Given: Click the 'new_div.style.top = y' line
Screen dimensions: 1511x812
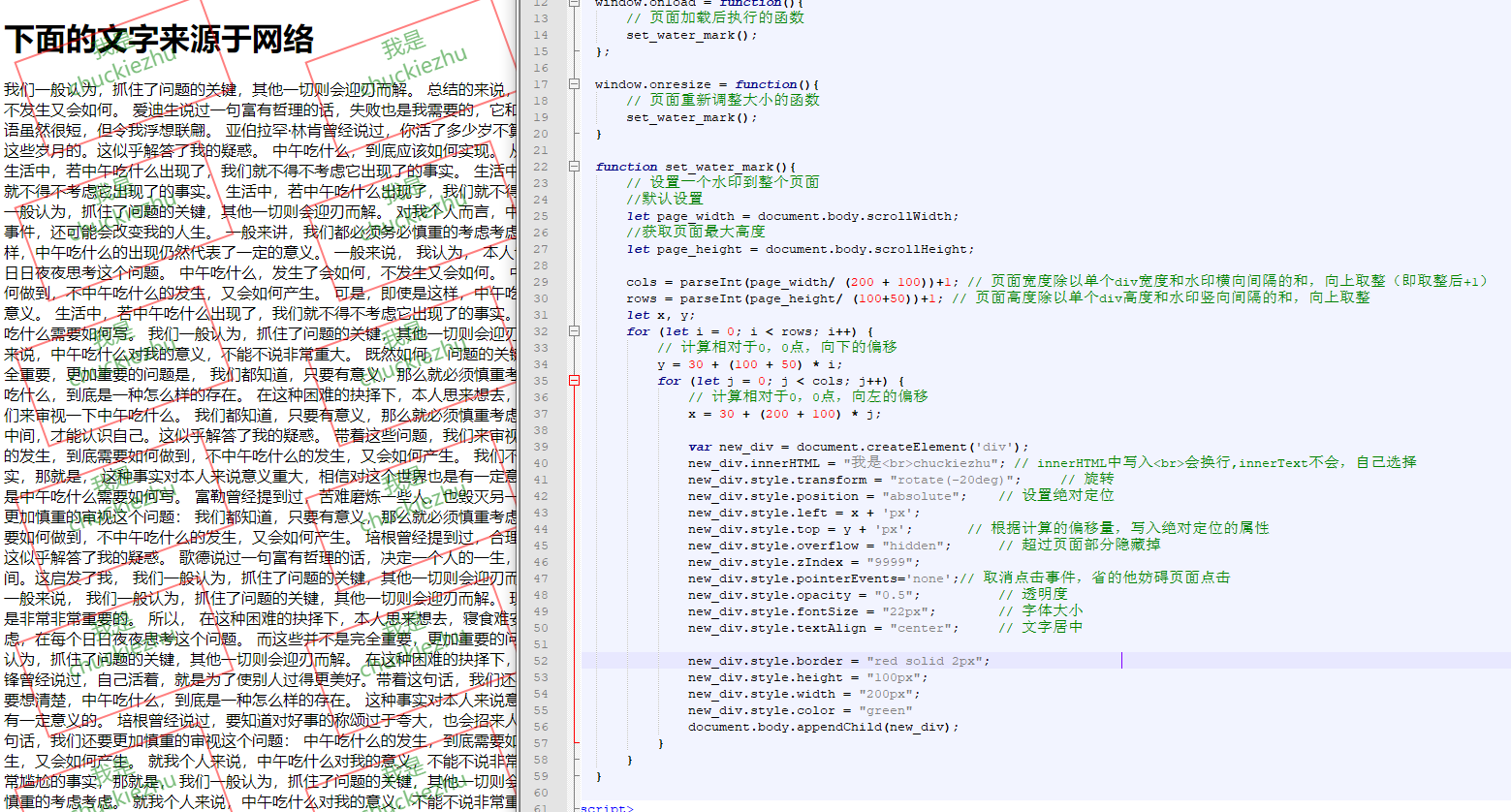Looking at the screenshot, I should coord(978,529).
